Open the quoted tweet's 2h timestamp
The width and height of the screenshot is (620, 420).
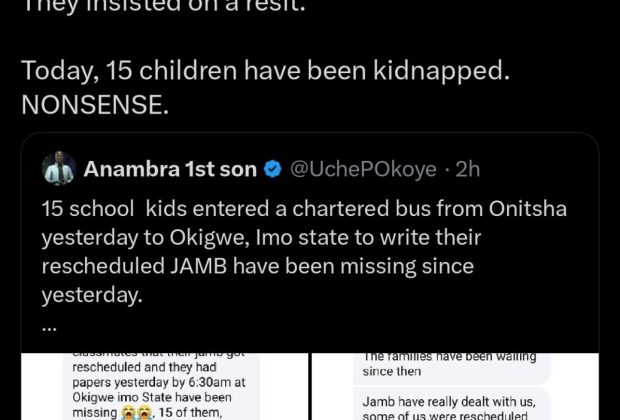[468, 169]
